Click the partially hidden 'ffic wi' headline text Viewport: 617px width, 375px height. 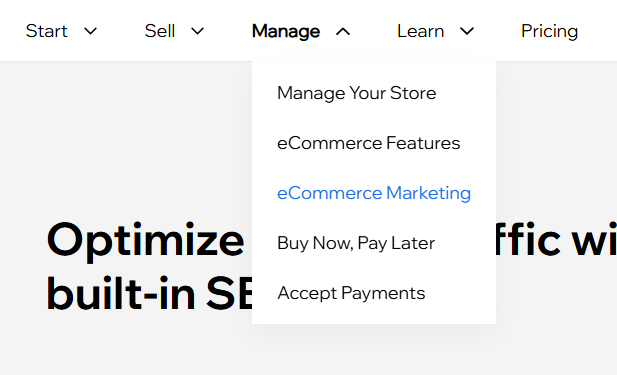[x=556, y=239]
